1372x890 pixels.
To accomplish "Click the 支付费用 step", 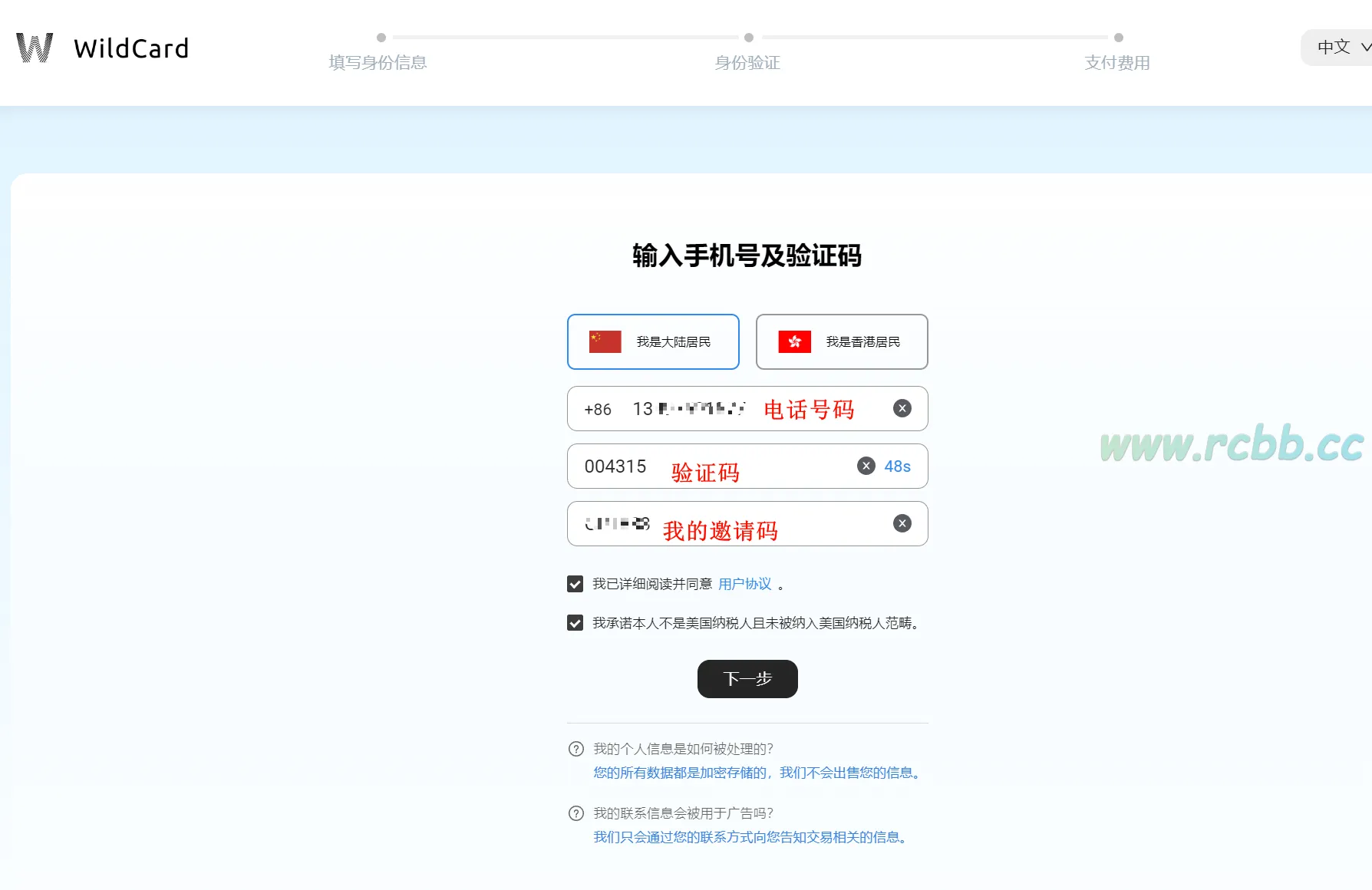I will 1117,62.
